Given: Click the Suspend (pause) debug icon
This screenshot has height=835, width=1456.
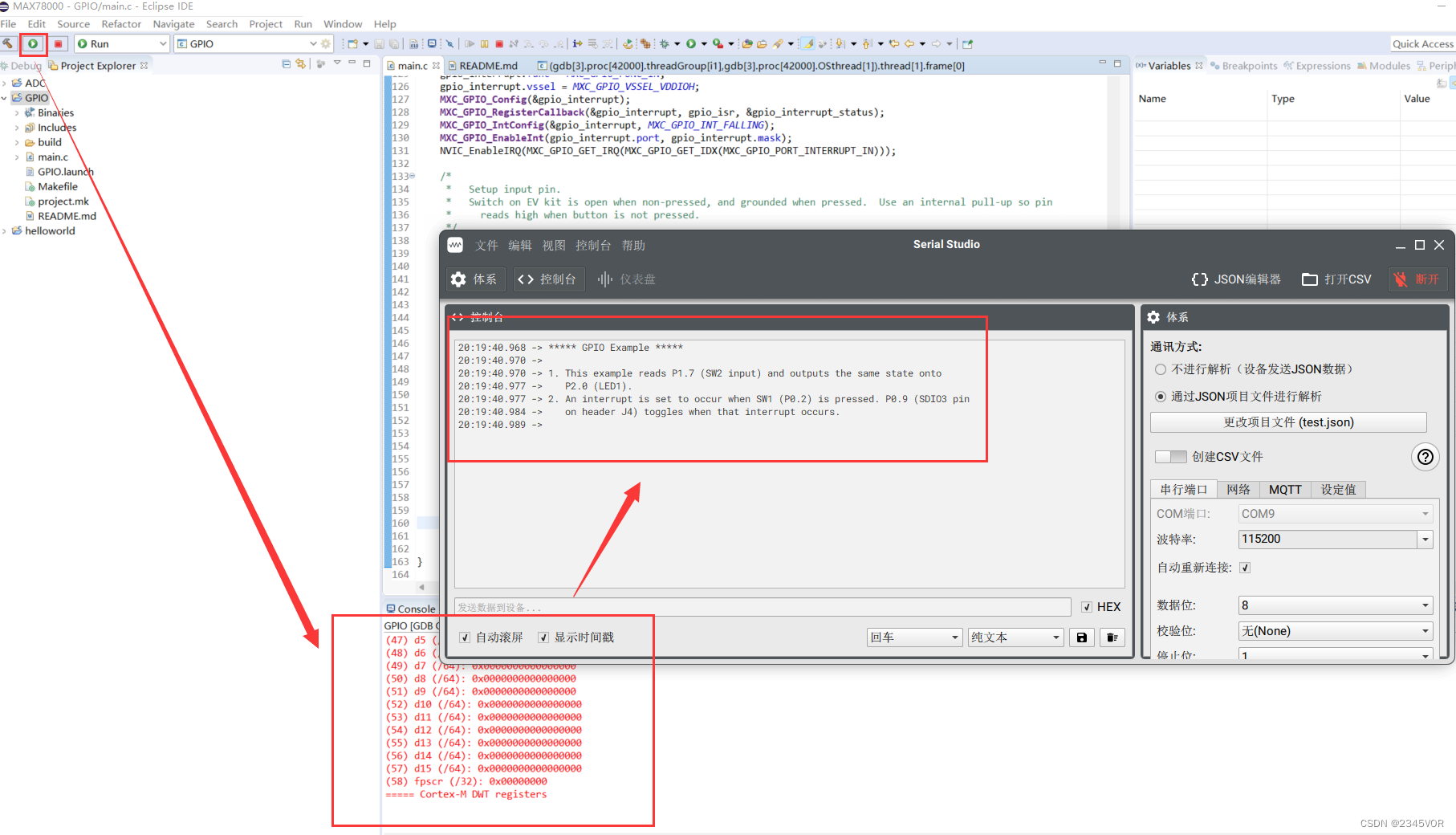Looking at the screenshot, I should (484, 43).
